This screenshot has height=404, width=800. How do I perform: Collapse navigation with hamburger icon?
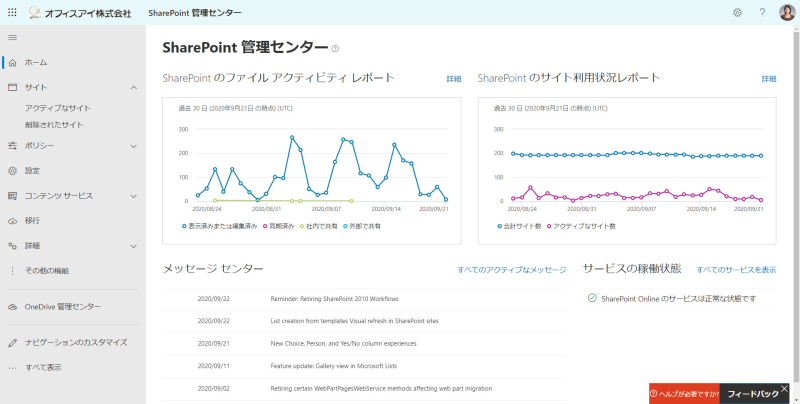tap(13, 38)
